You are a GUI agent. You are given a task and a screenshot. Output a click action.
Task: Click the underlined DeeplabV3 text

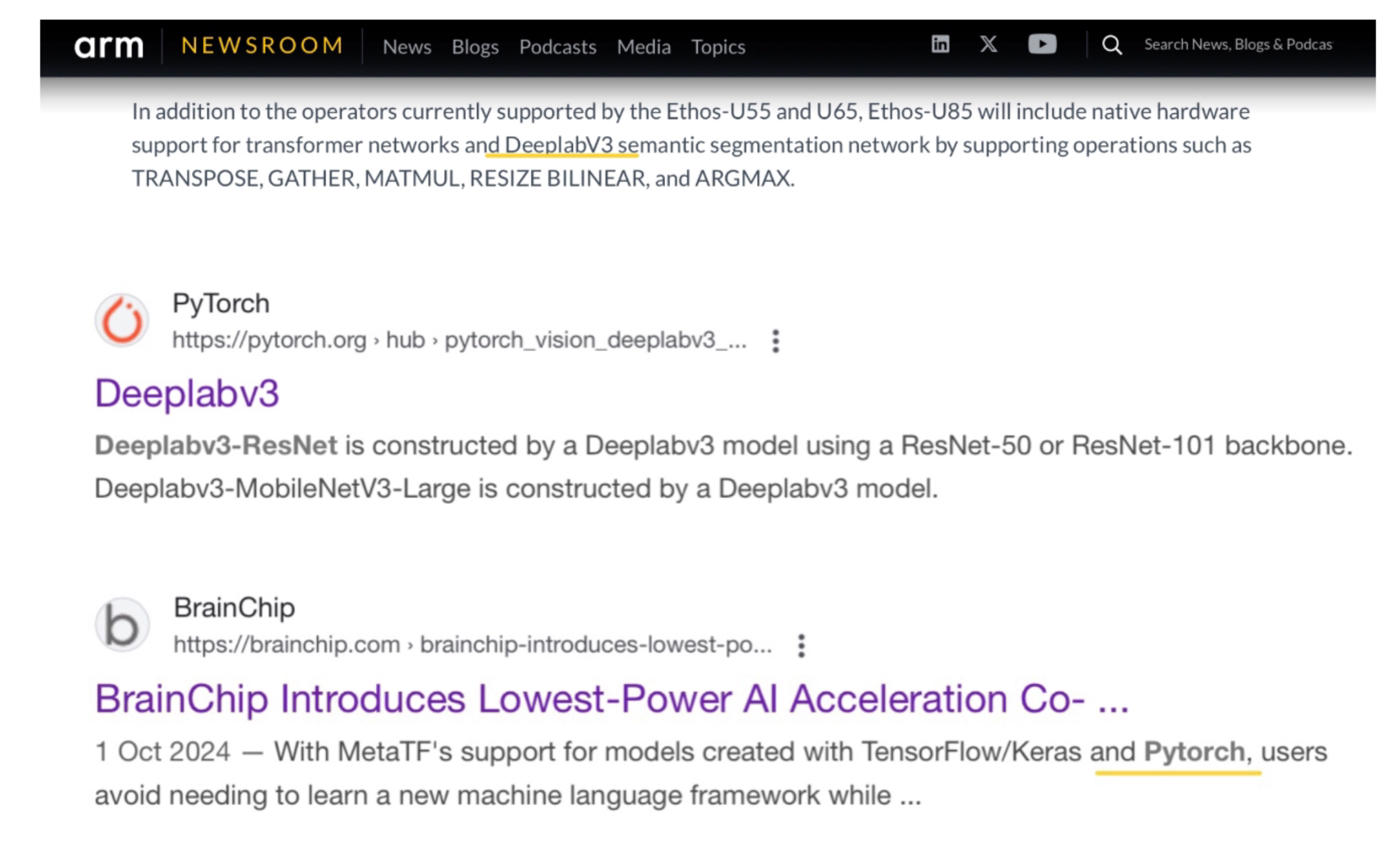558,145
